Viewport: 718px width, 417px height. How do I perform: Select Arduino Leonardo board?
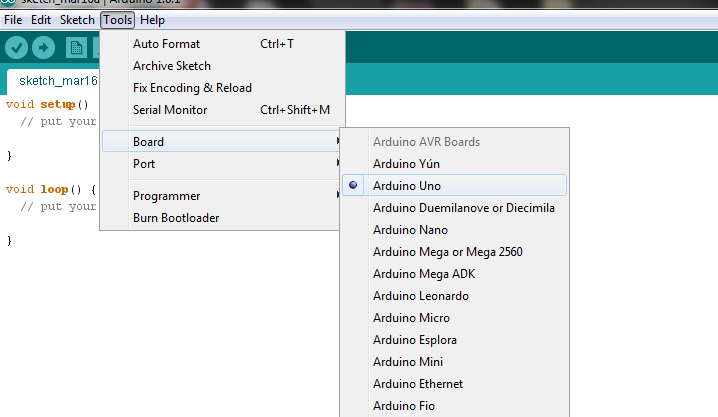coord(454,296)
